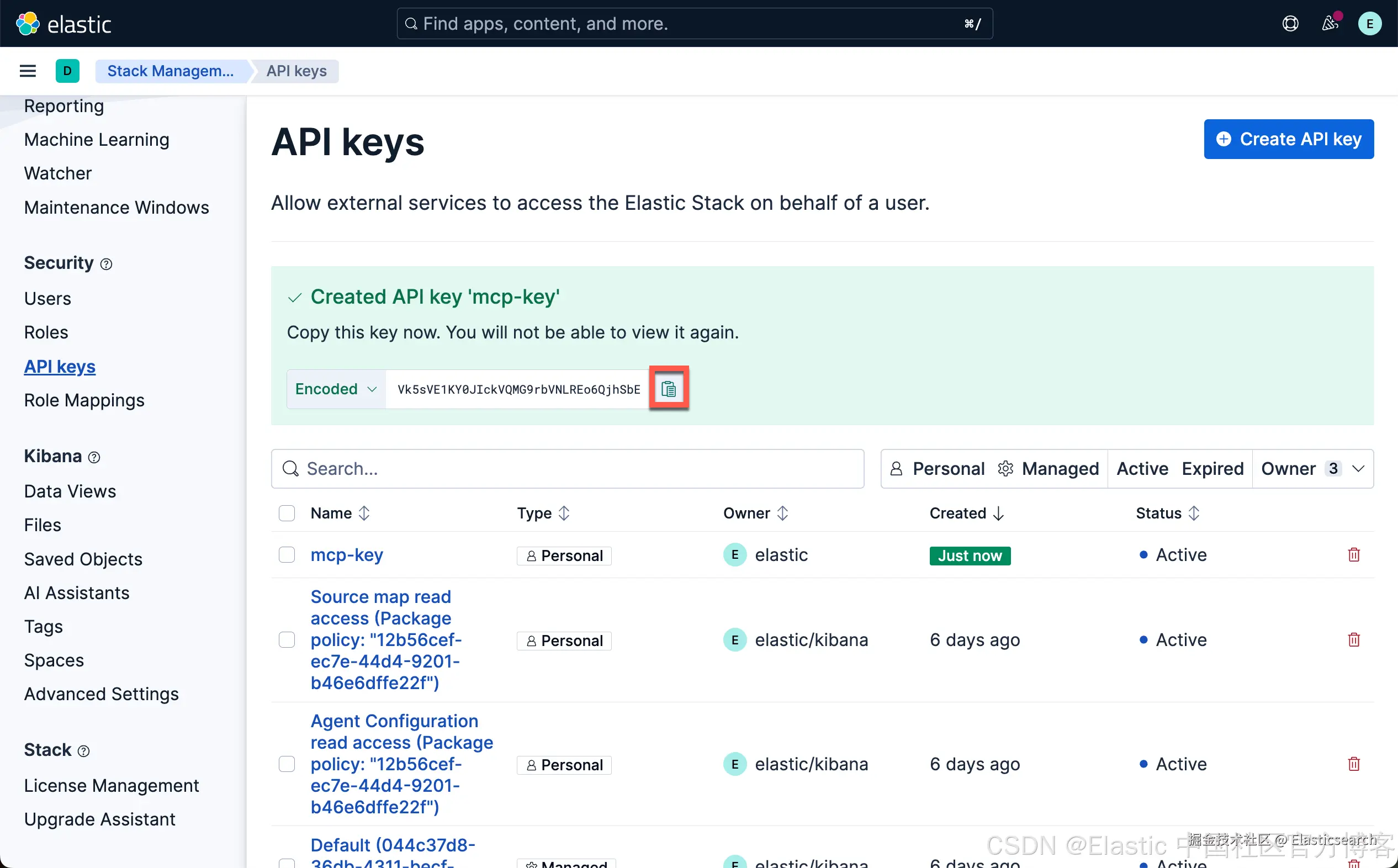The width and height of the screenshot is (1398, 868).
Task: Click the Create API key button
Action: 1288,139
